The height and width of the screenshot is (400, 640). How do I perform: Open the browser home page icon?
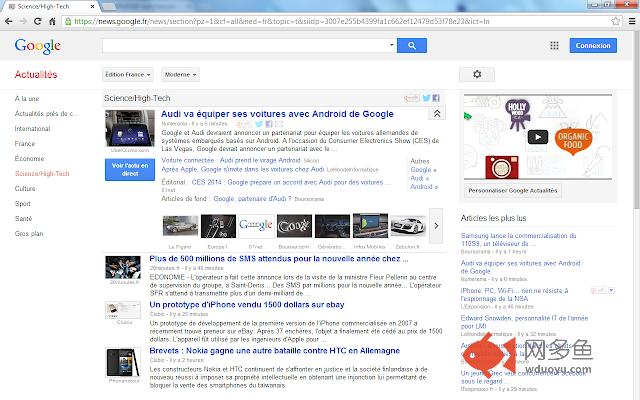click(x=52, y=21)
